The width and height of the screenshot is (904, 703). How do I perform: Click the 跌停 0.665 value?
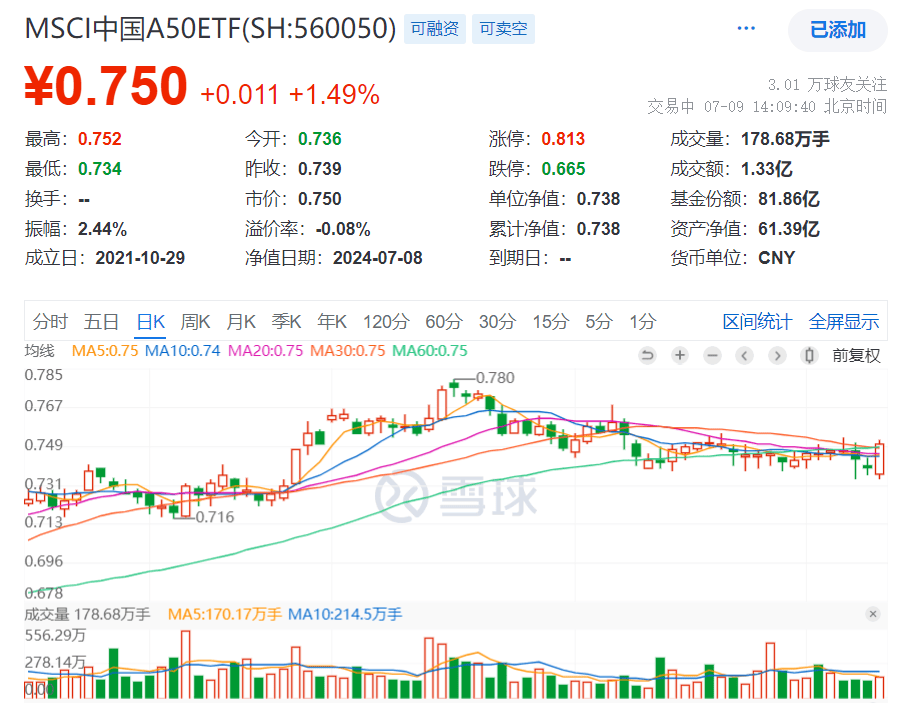coord(563,169)
